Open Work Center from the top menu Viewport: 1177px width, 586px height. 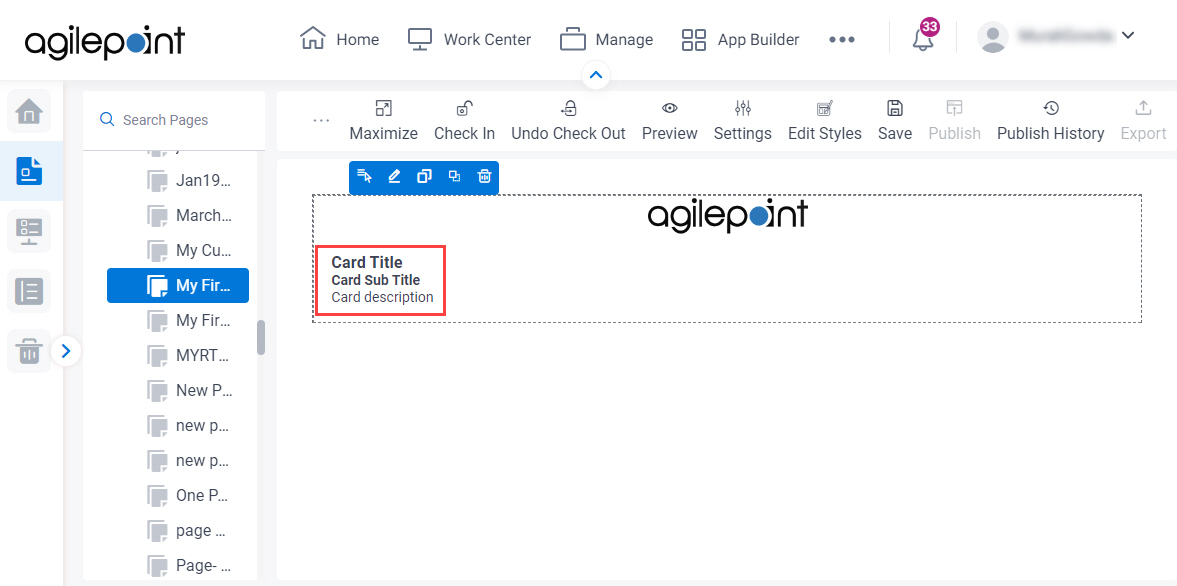[469, 39]
